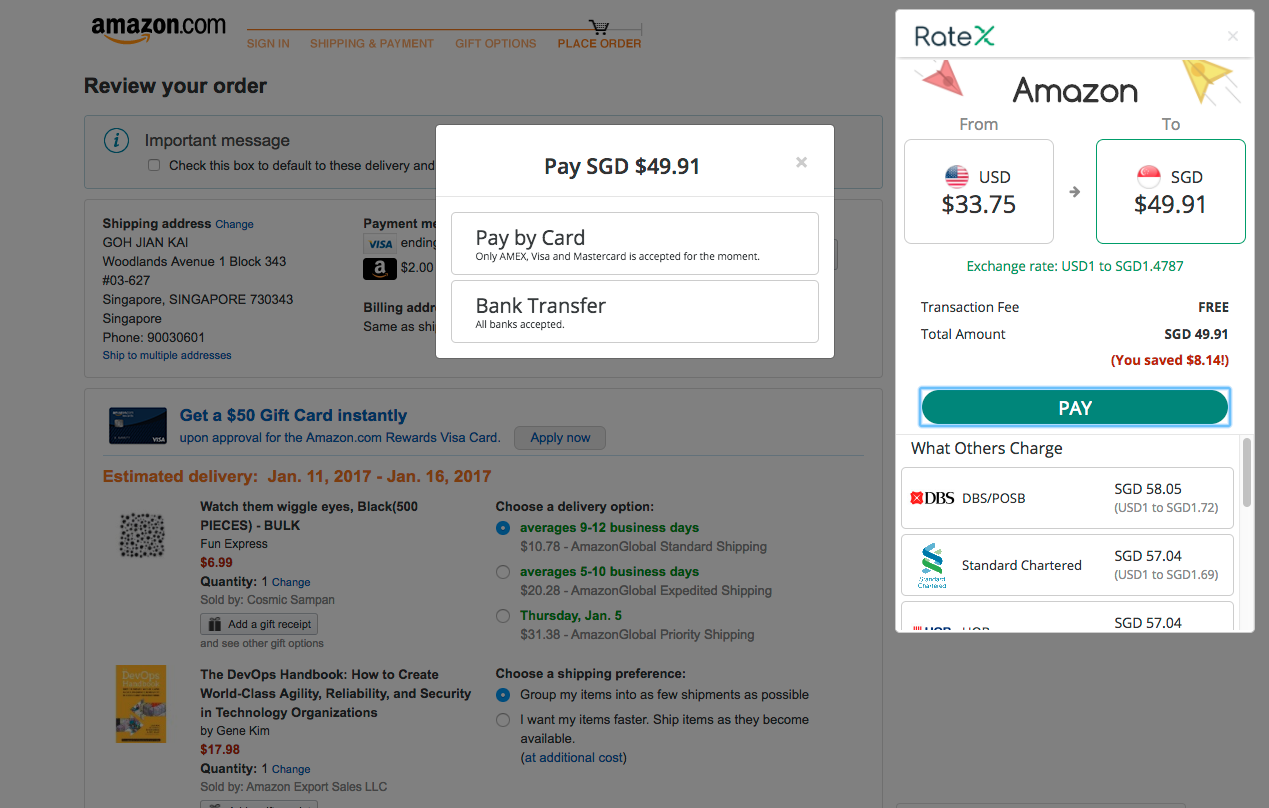The image size is (1269, 808).
Task: Go to SHIPPING & PAYMENT step
Action: coord(372,44)
